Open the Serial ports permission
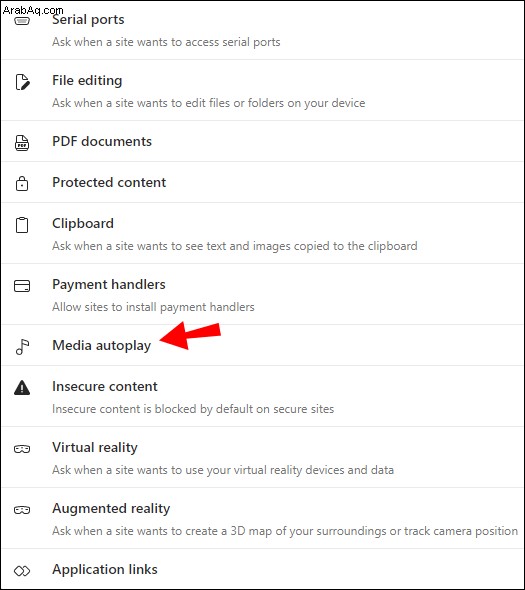Screen dimensions: 525x590 coord(262,30)
